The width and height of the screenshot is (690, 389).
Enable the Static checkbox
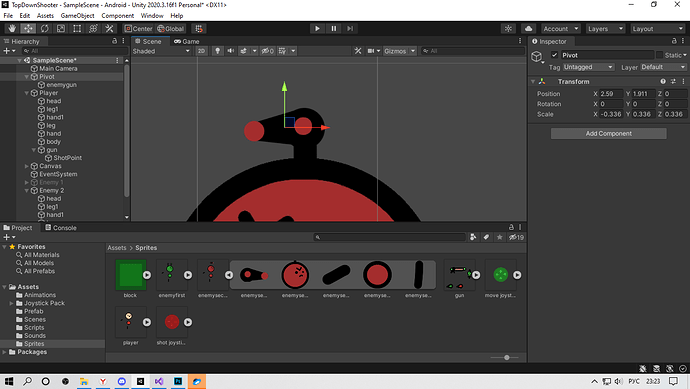[x=659, y=55]
